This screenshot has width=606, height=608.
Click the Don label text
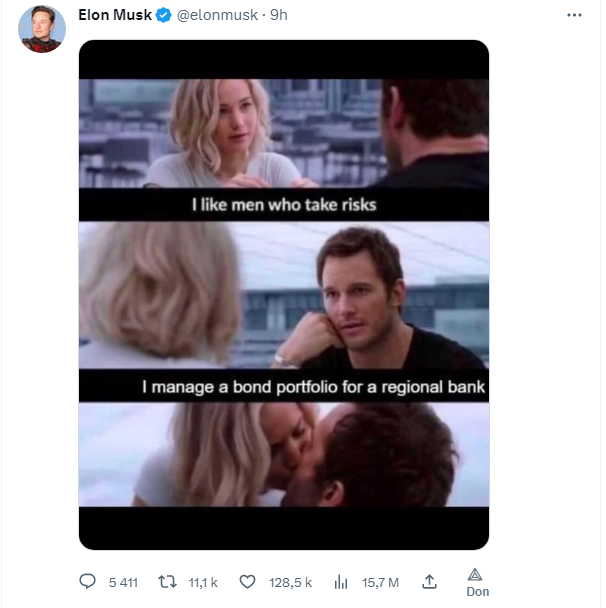477,592
